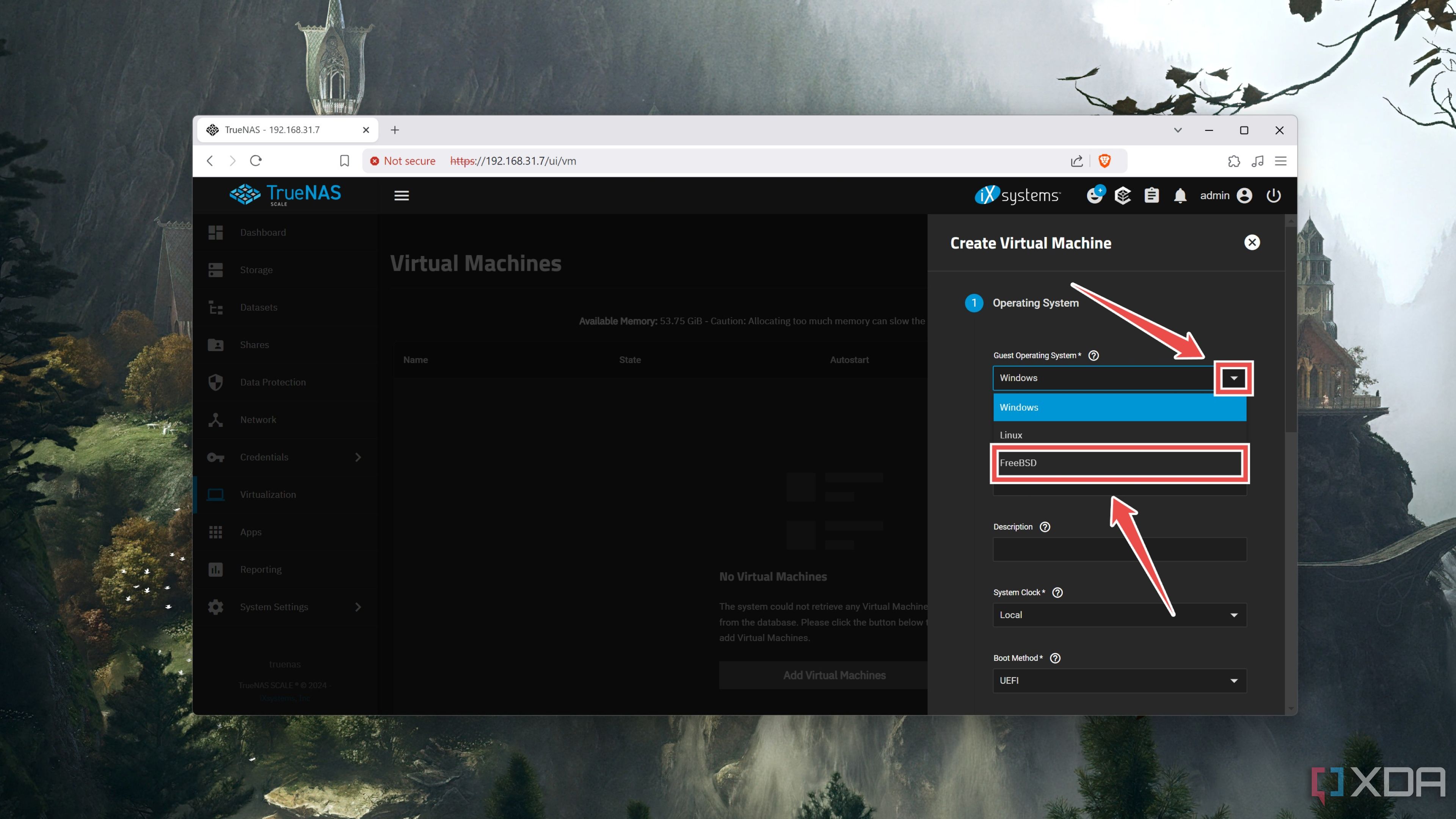Select Linux option in dropdown list
Viewport: 1456px width, 819px height.
[1120, 435]
